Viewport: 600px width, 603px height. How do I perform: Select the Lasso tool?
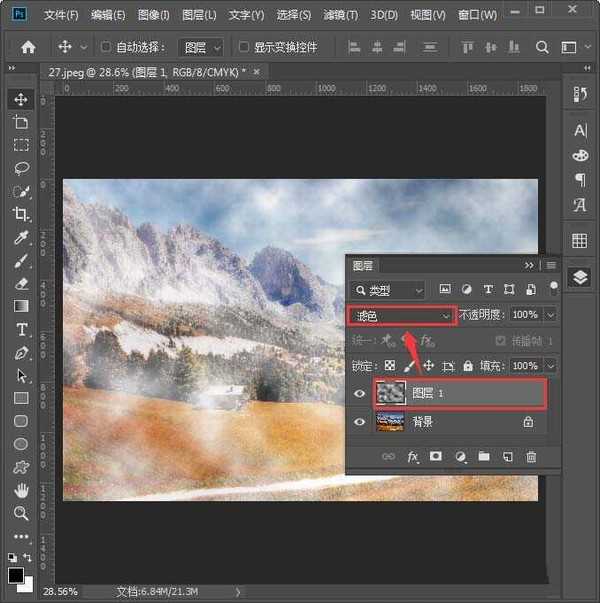point(21,168)
